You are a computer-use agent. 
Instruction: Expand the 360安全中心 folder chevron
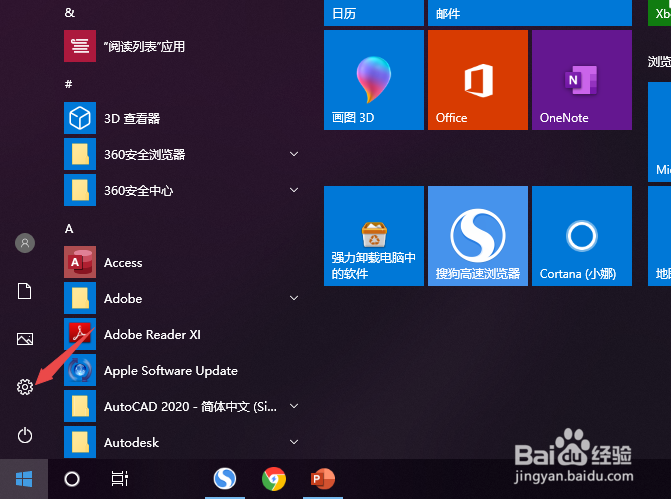point(294,190)
